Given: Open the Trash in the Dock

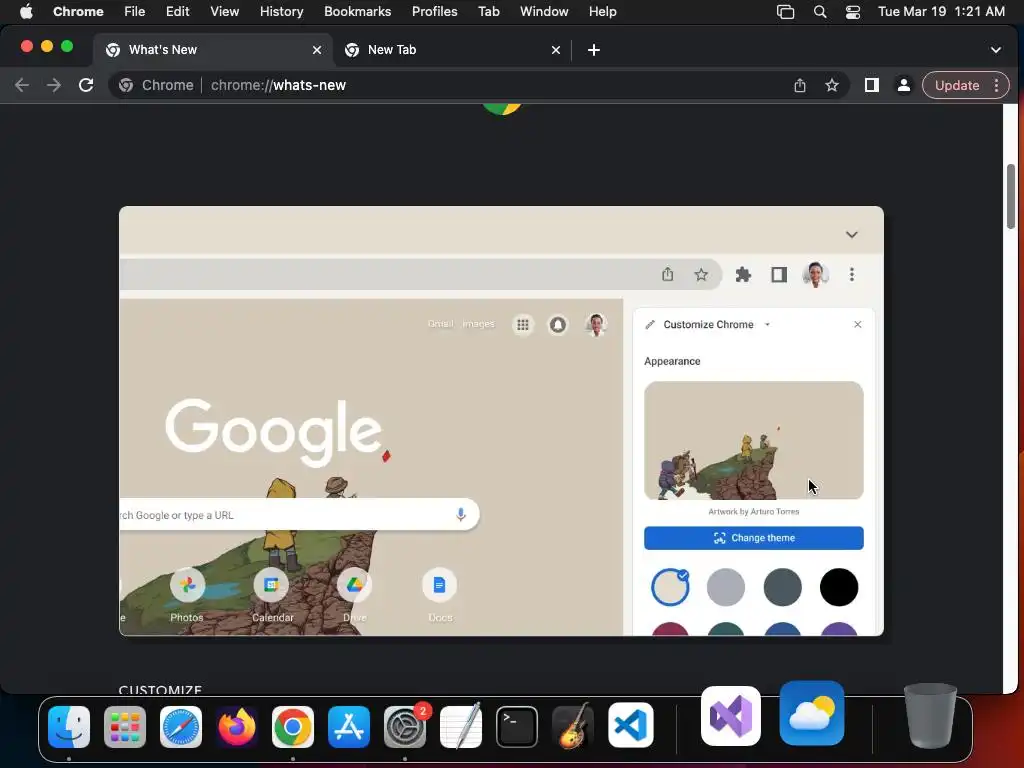Looking at the screenshot, I should 930,716.
